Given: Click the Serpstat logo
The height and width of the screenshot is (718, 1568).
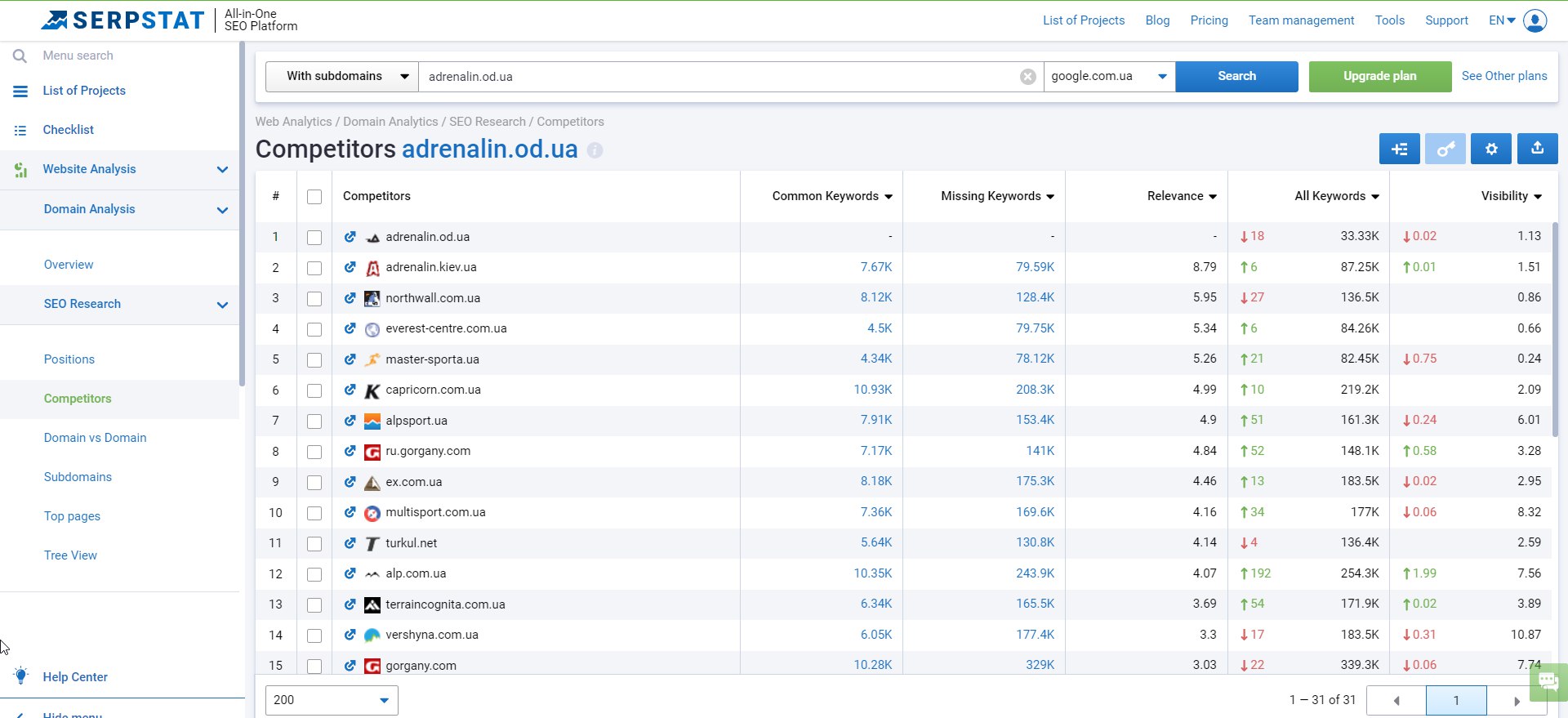Looking at the screenshot, I should point(122,20).
